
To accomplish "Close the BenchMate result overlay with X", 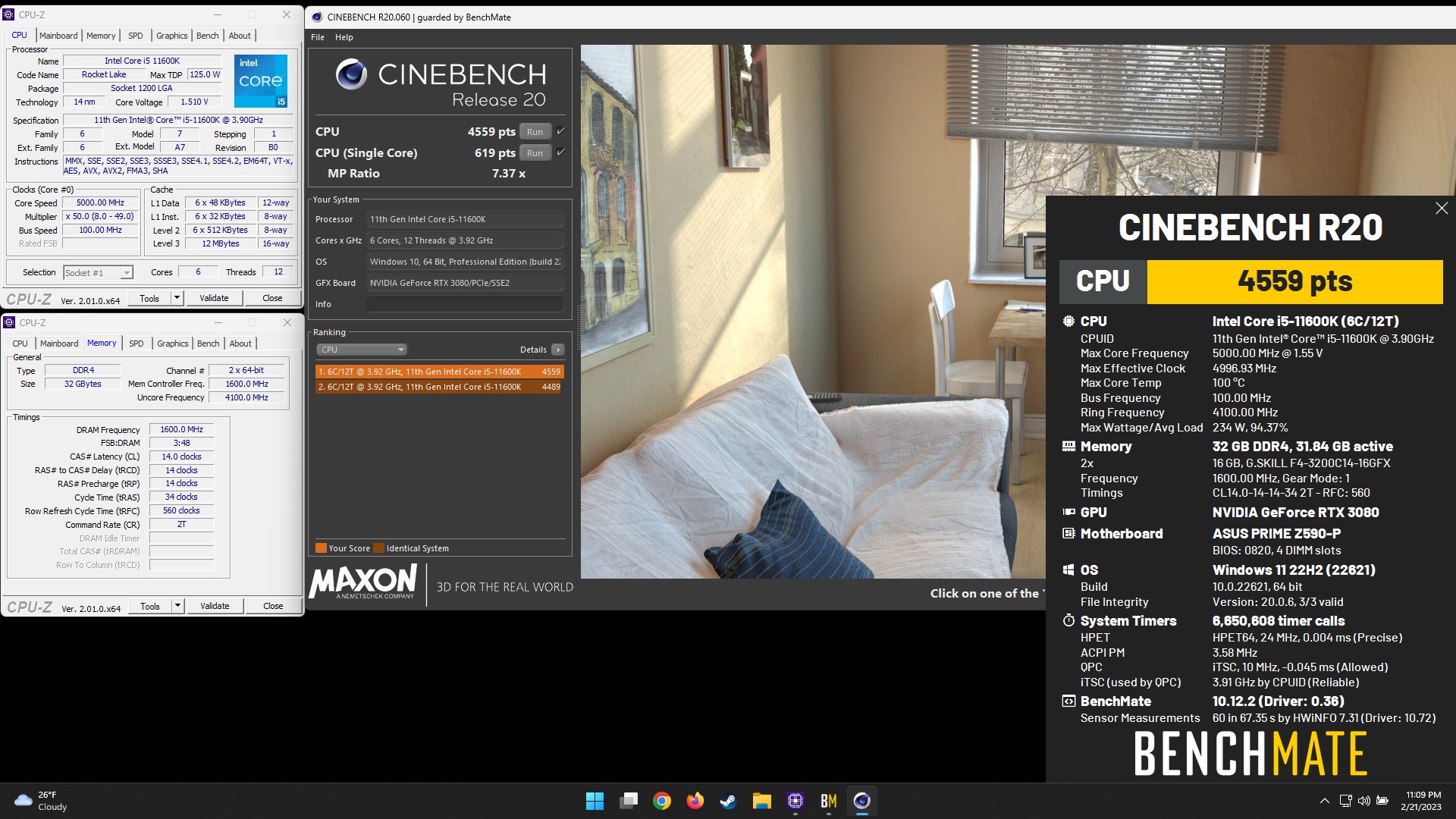I will point(1442,209).
